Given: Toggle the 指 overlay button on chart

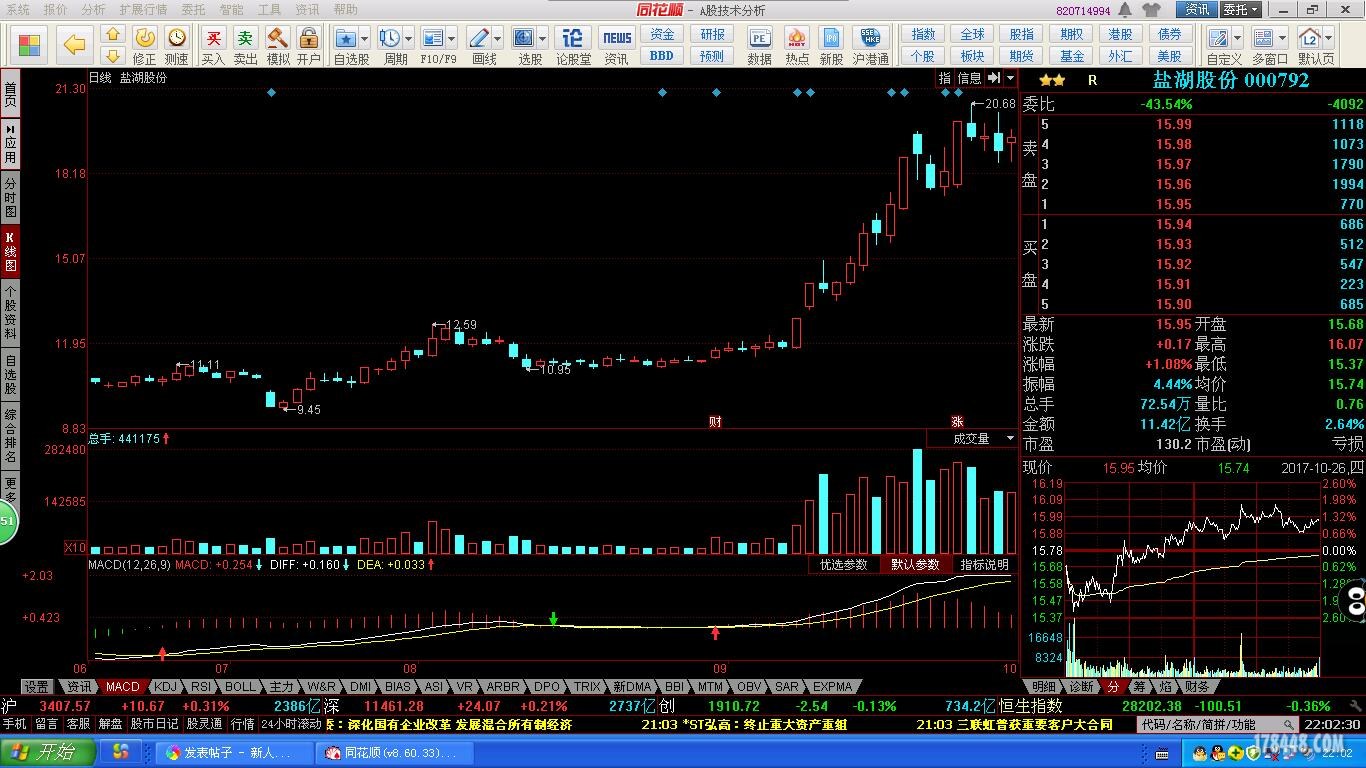Looking at the screenshot, I should (x=945, y=78).
